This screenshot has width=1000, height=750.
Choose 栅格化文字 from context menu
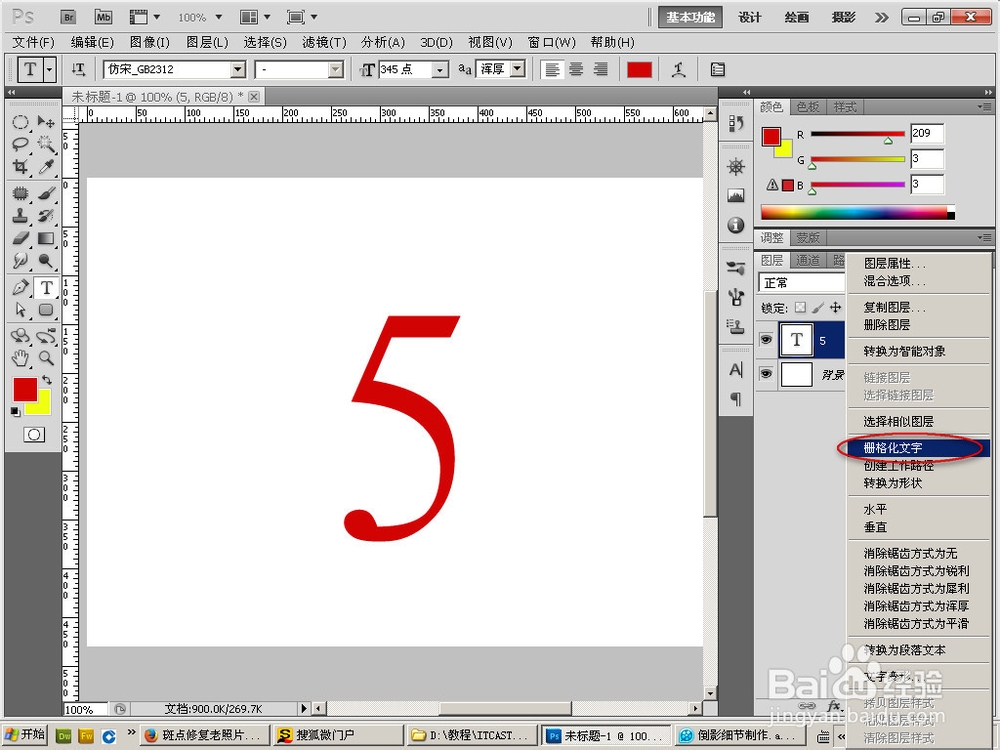[x=918, y=448]
